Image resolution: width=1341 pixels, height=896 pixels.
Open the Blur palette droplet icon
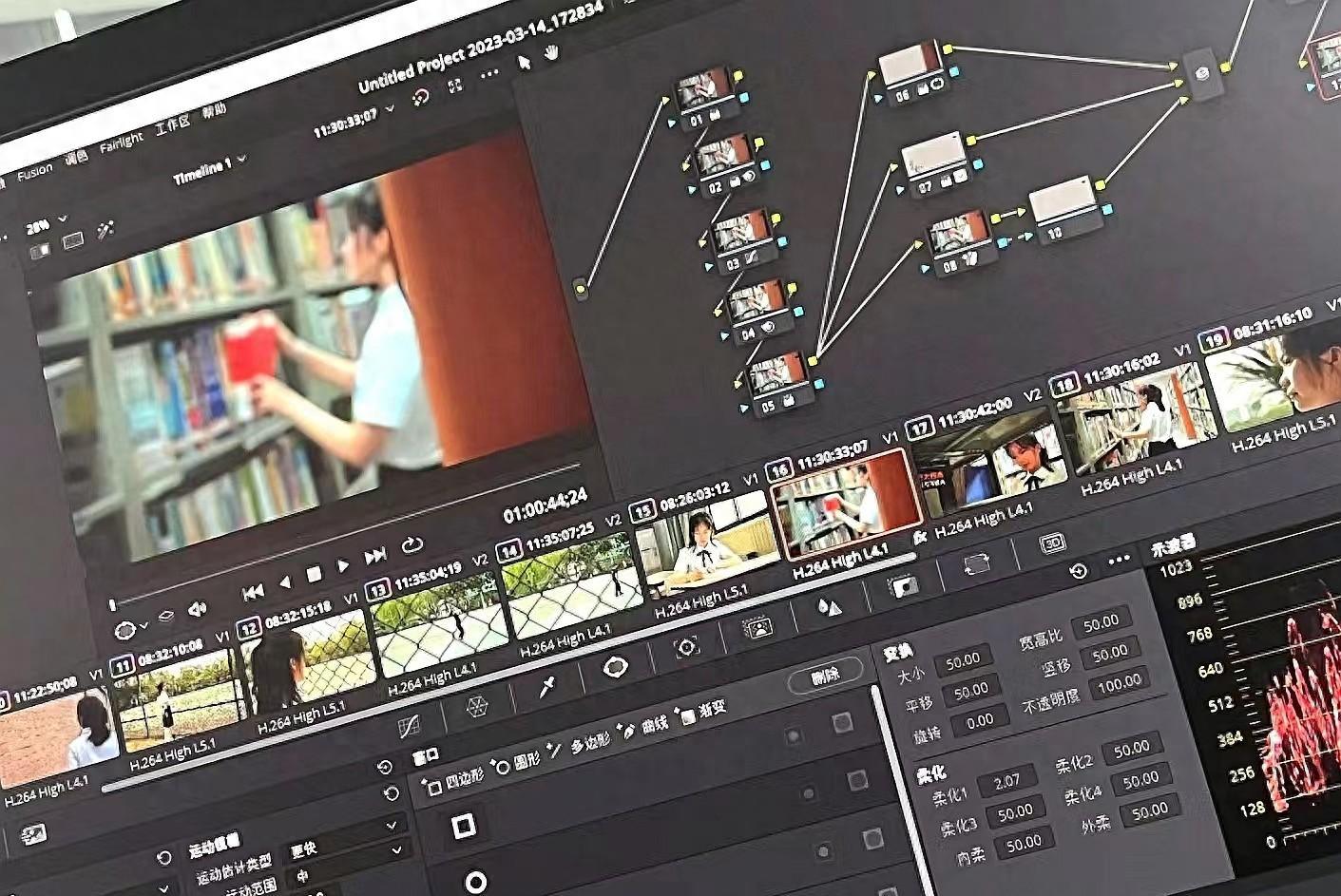click(x=829, y=607)
